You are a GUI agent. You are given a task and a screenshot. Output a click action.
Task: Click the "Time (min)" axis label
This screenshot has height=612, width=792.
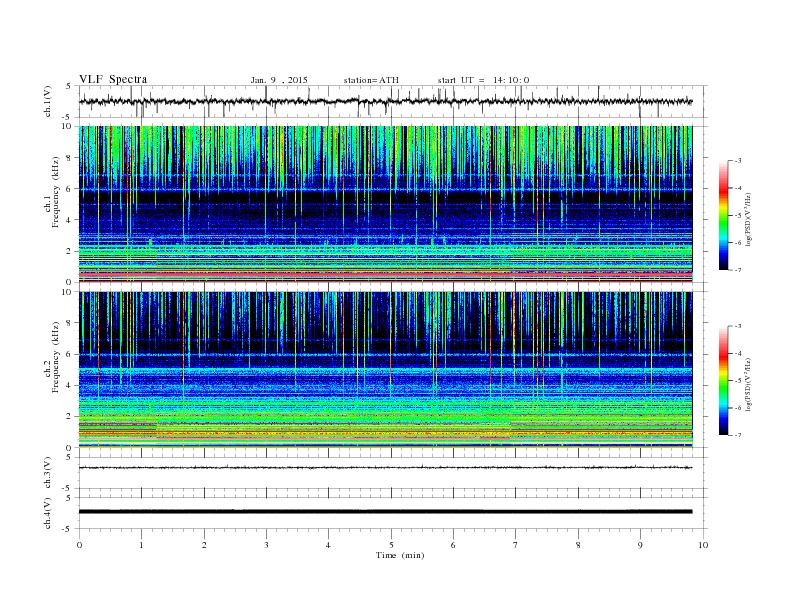click(400, 555)
